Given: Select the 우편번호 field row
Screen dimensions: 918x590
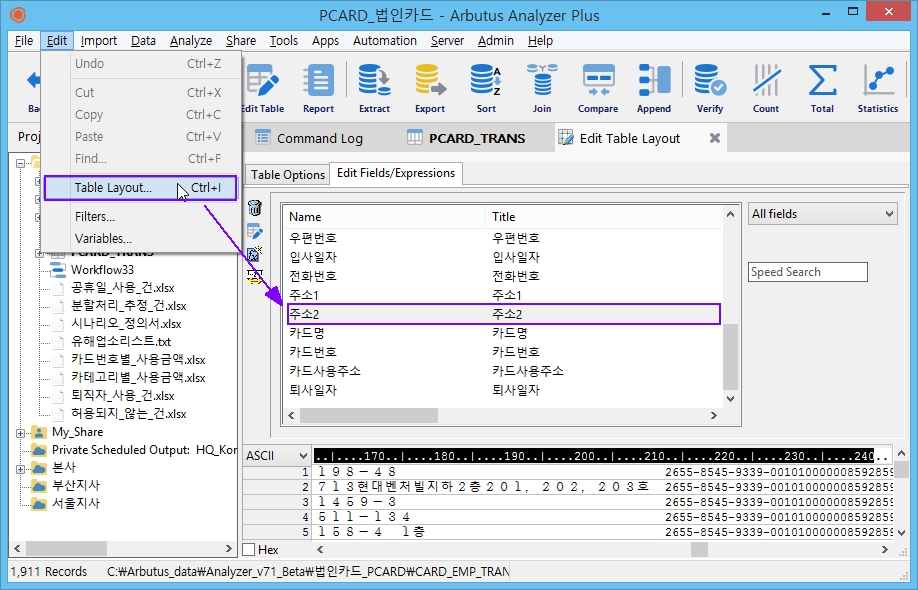Looking at the screenshot, I should 503,238.
